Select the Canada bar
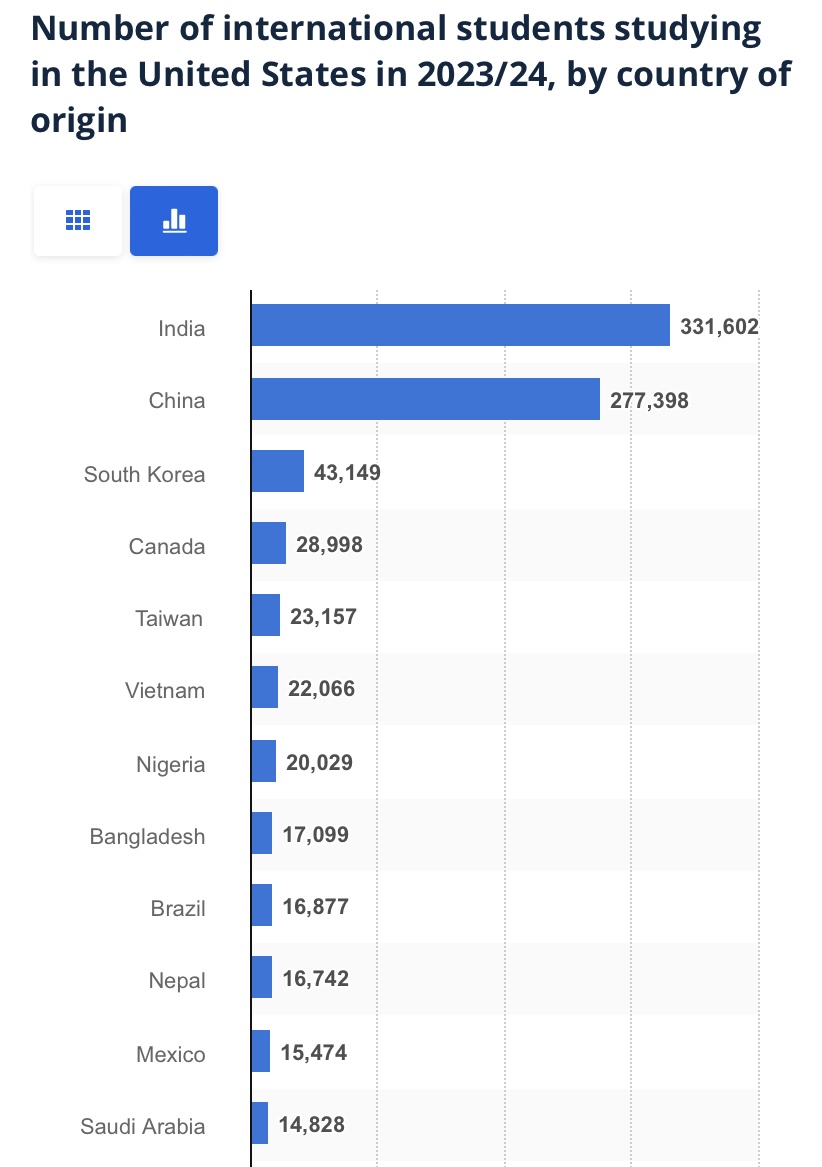This screenshot has height=1167, width=822. pos(268,544)
